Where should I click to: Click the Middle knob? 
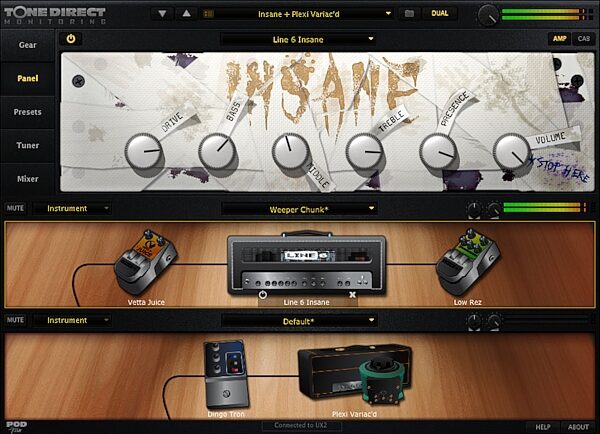tap(290, 152)
